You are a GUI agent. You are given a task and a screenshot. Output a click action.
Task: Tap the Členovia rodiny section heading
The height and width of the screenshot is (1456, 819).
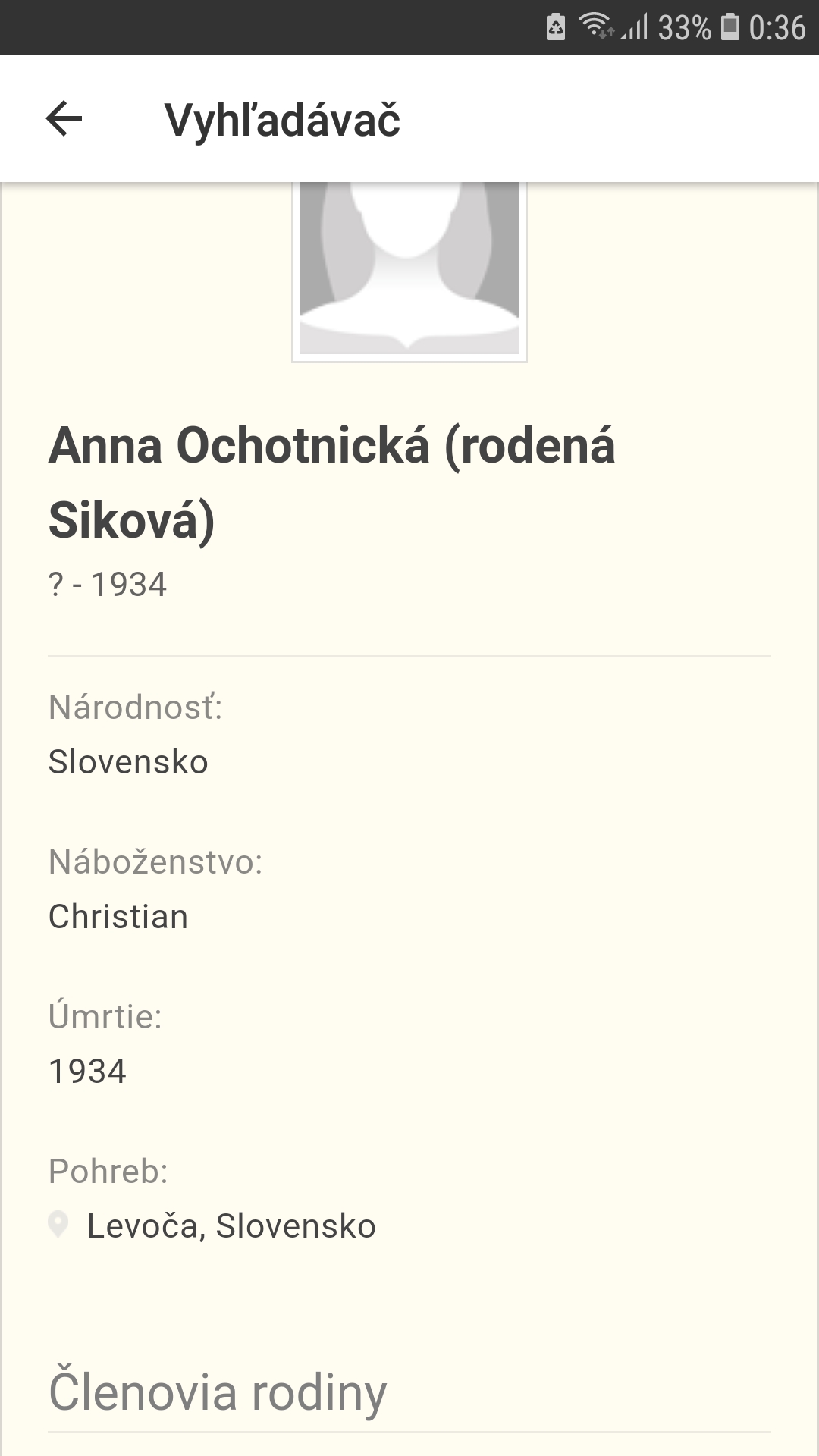tap(218, 1392)
